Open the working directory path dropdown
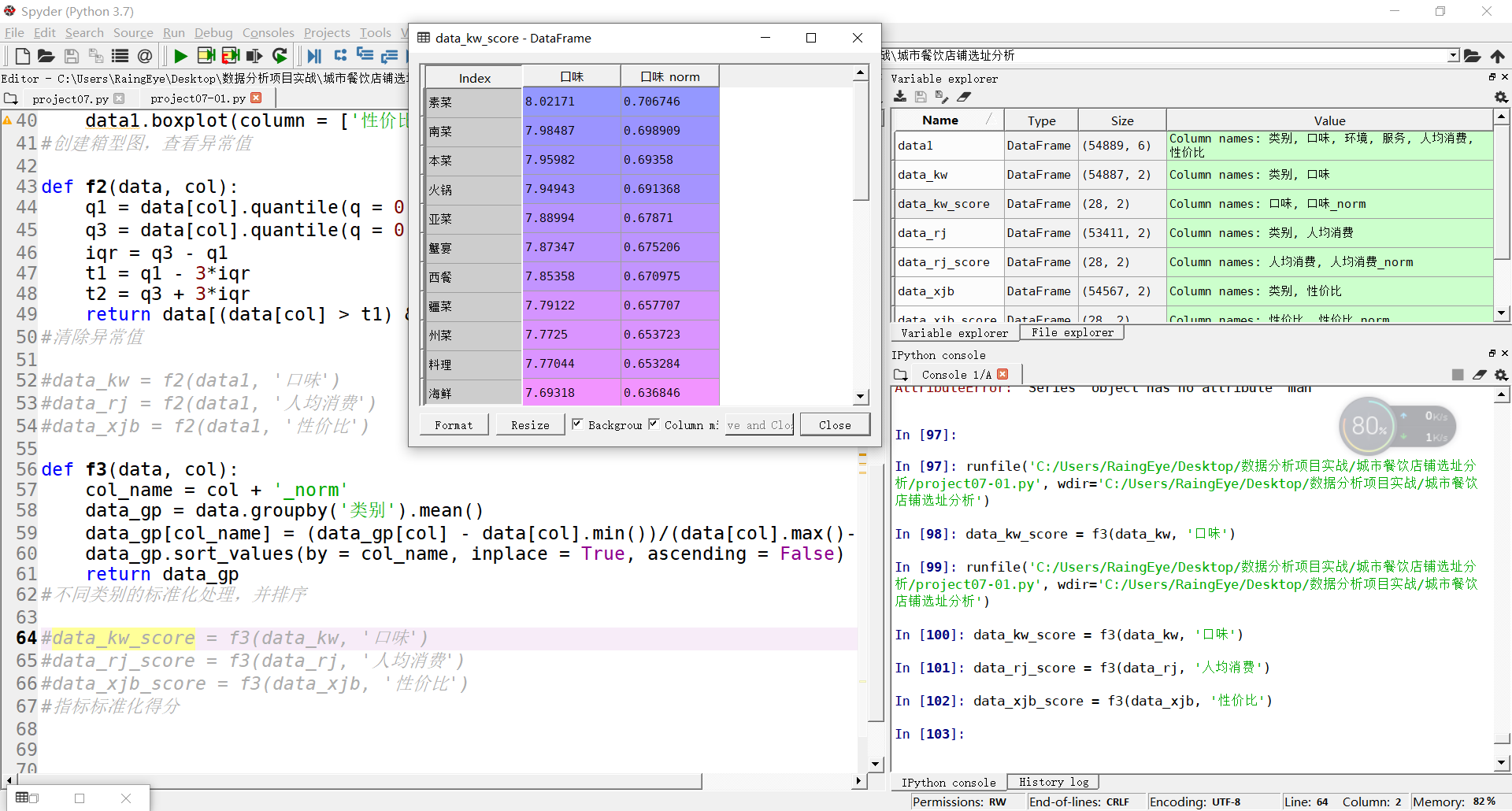This screenshot has width=1512, height=811. [x=1453, y=56]
